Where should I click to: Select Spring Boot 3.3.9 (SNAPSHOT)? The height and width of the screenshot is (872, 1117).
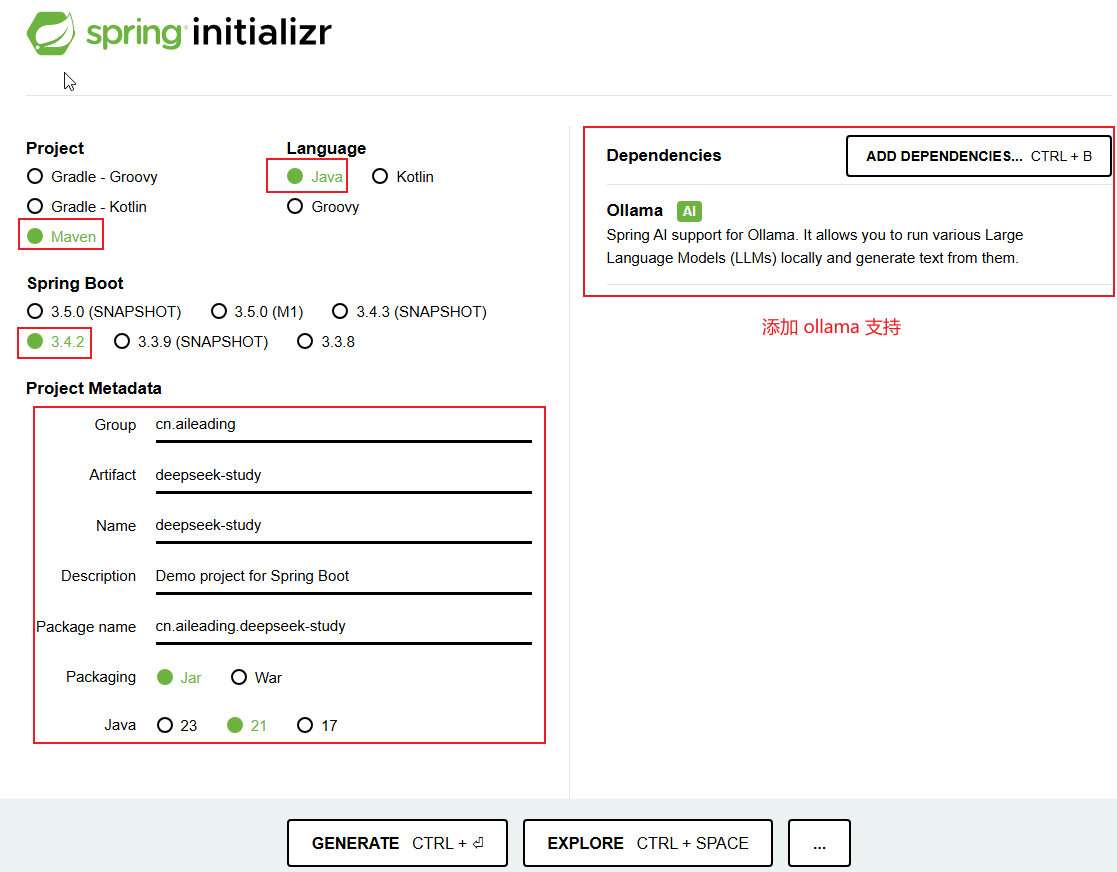click(191, 341)
